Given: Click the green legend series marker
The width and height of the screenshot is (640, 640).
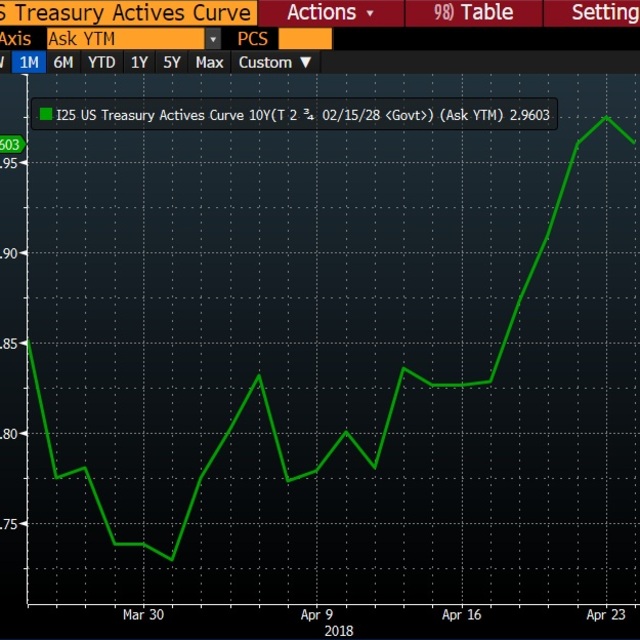Looking at the screenshot, I should click(44, 115).
